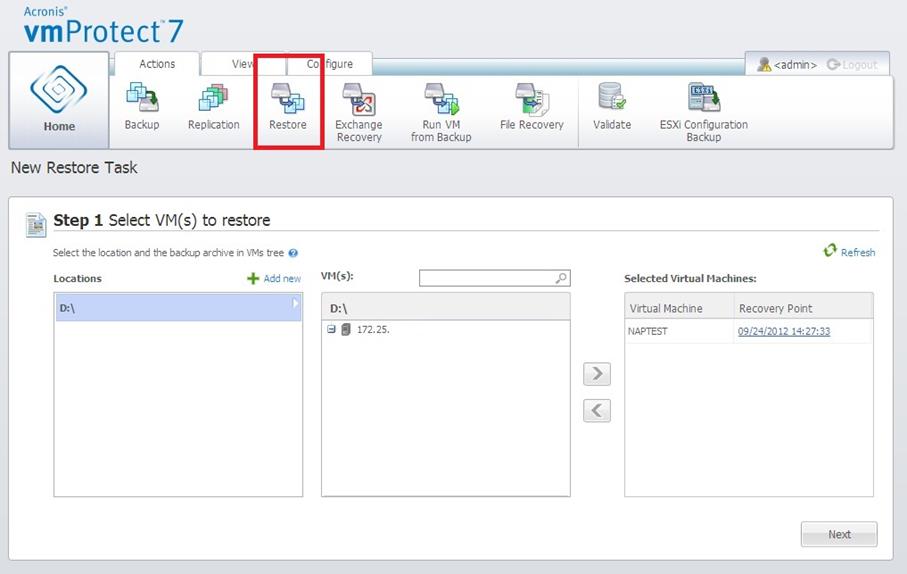This screenshot has height=574, width=907.
Task: Switch to the Configure tab
Action: 330,64
